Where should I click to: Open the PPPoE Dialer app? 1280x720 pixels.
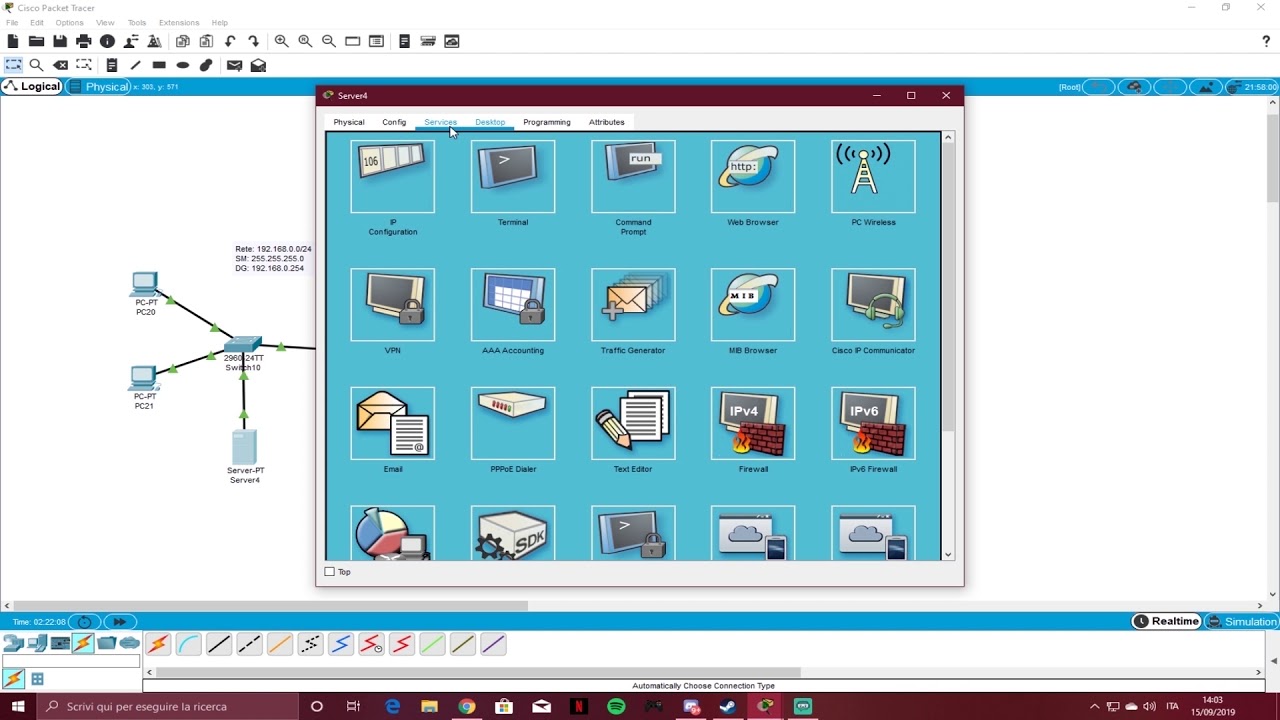513,423
